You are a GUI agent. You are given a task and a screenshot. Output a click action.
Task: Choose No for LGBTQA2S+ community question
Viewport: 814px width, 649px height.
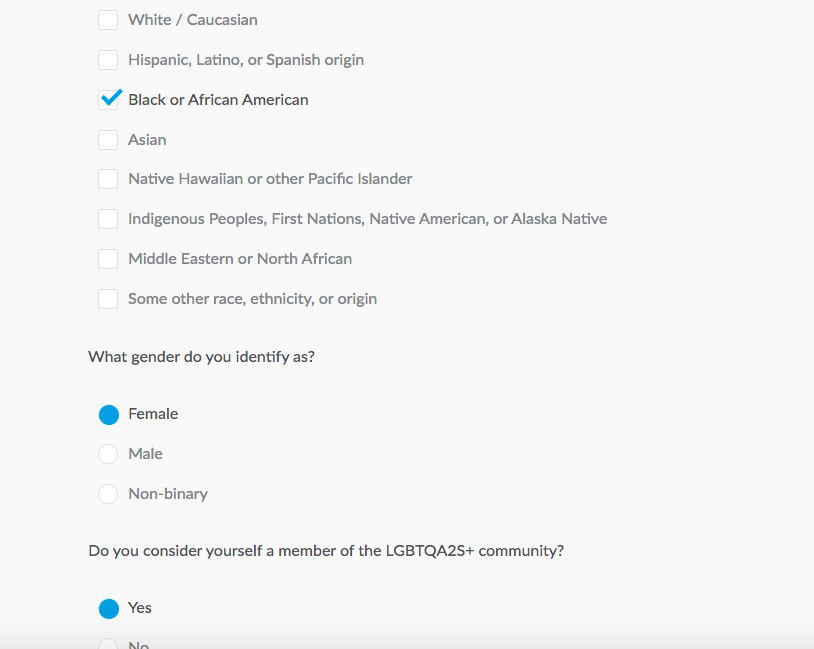pos(108,645)
